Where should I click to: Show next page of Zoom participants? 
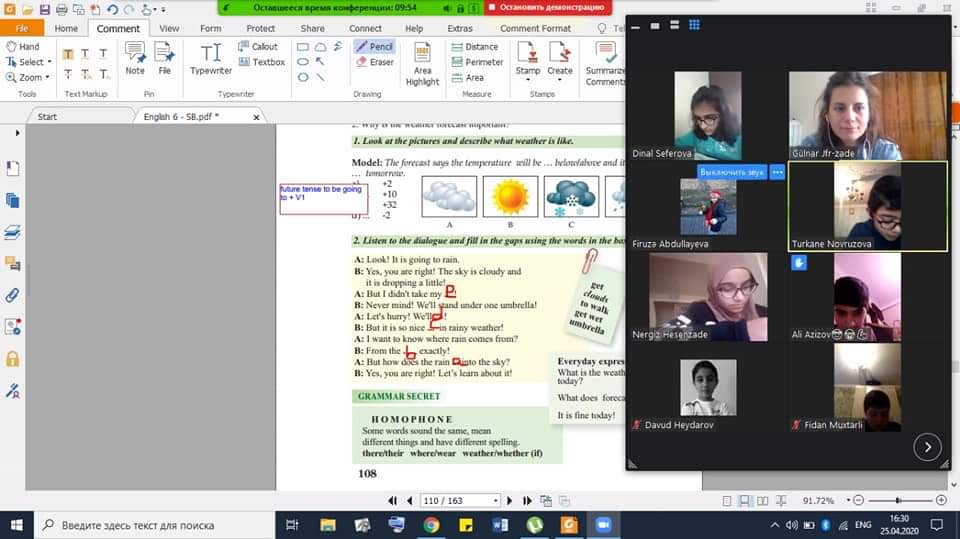(927, 447)
